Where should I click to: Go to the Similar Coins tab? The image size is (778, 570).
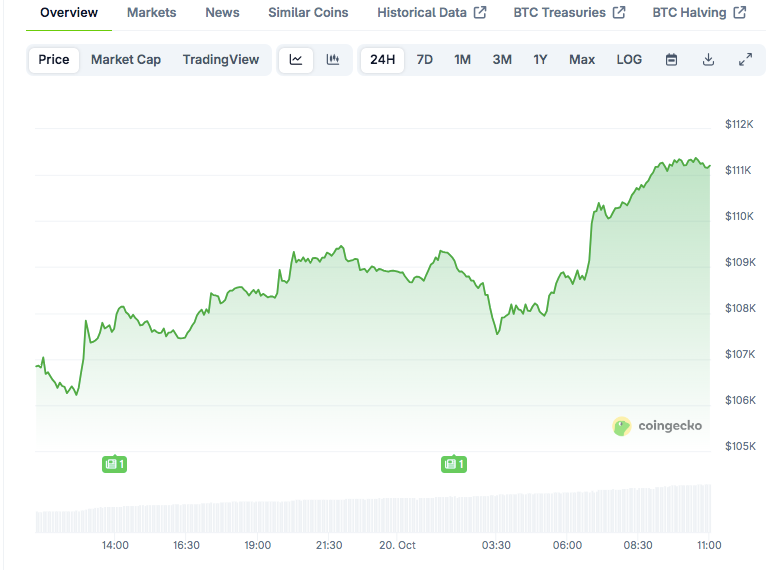coord(308,12)
